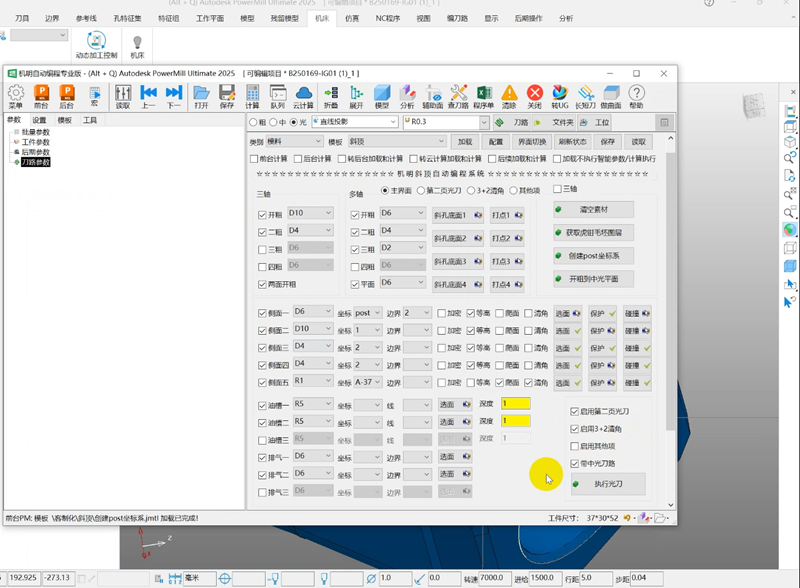Enable the 三粗 checkbox under 三轴

click(263, 250)
